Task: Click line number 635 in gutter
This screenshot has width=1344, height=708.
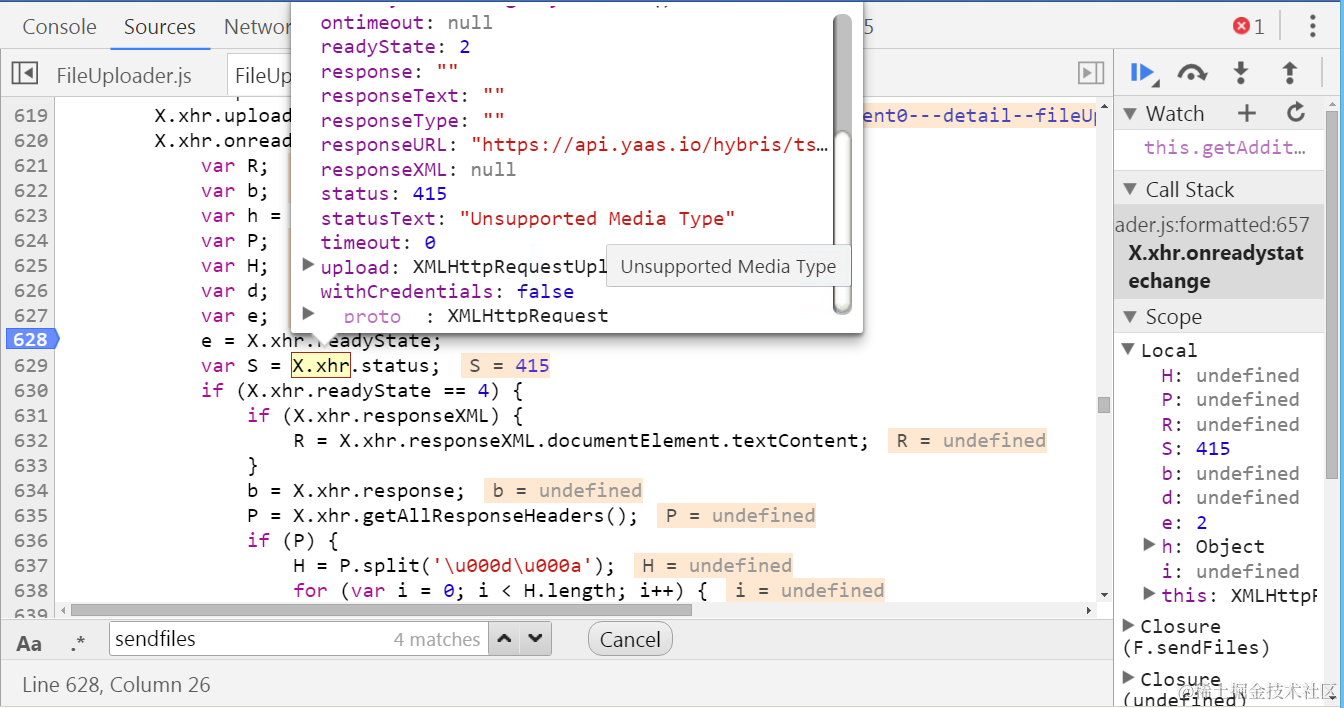Action: tap(30, 515)
